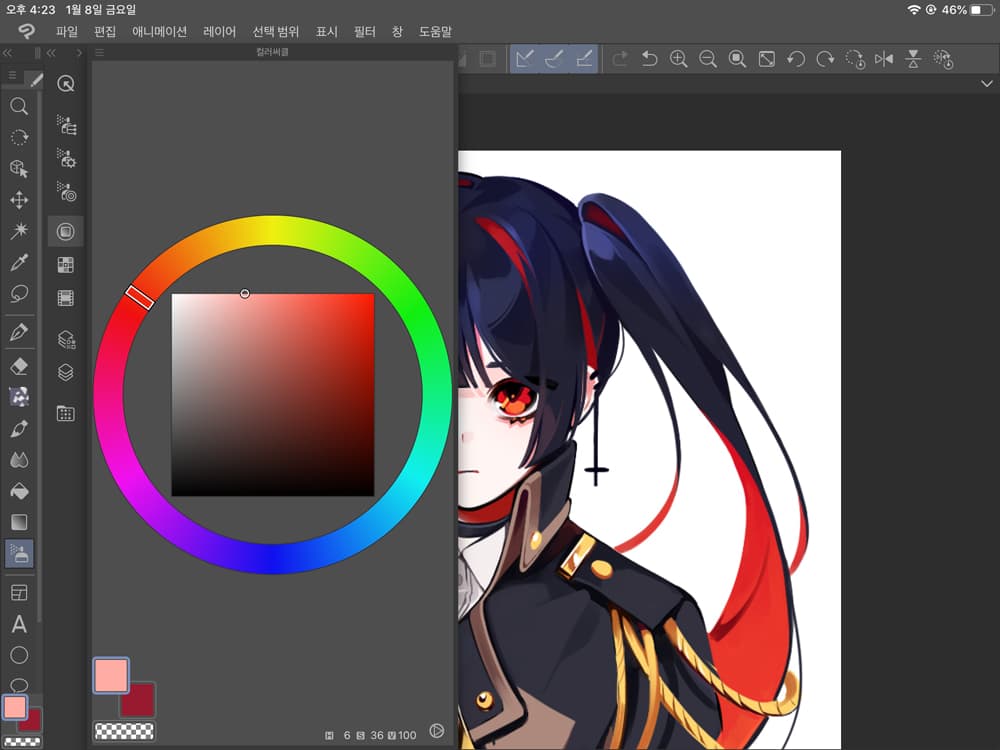The height and width of the screenshot is (750, 1000).
Task: Click the saturation-brightness color square
Action: [x=273, y=395]
